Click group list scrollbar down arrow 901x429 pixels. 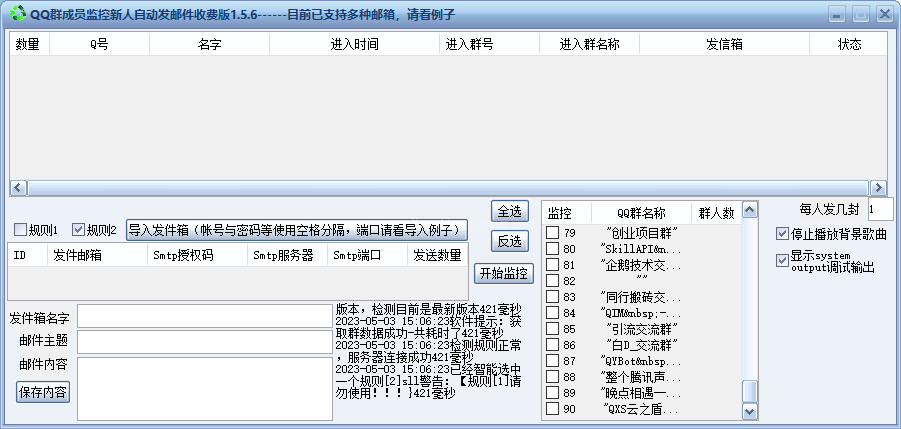[749, 412]
